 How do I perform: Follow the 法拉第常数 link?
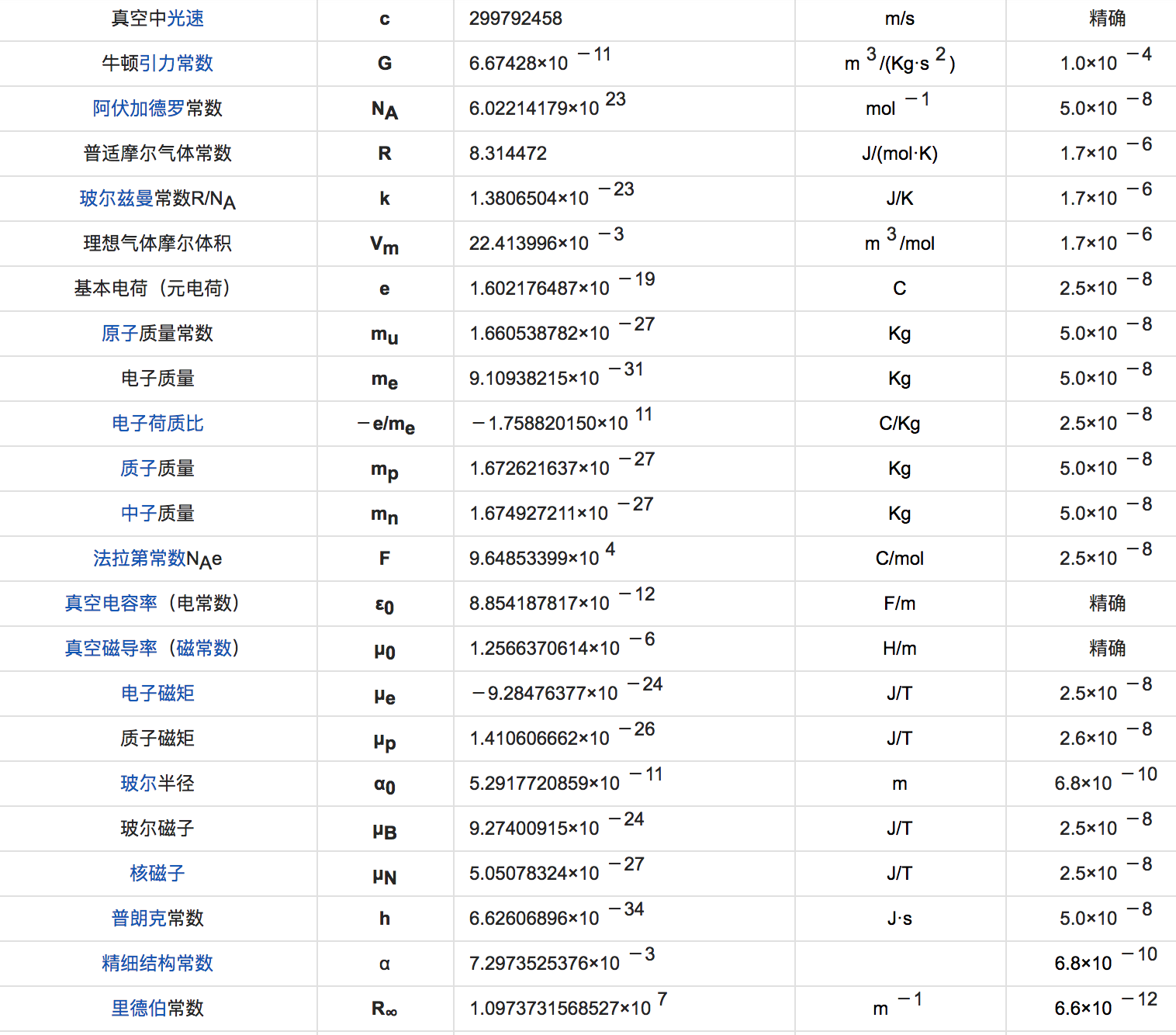click(140, 559)
